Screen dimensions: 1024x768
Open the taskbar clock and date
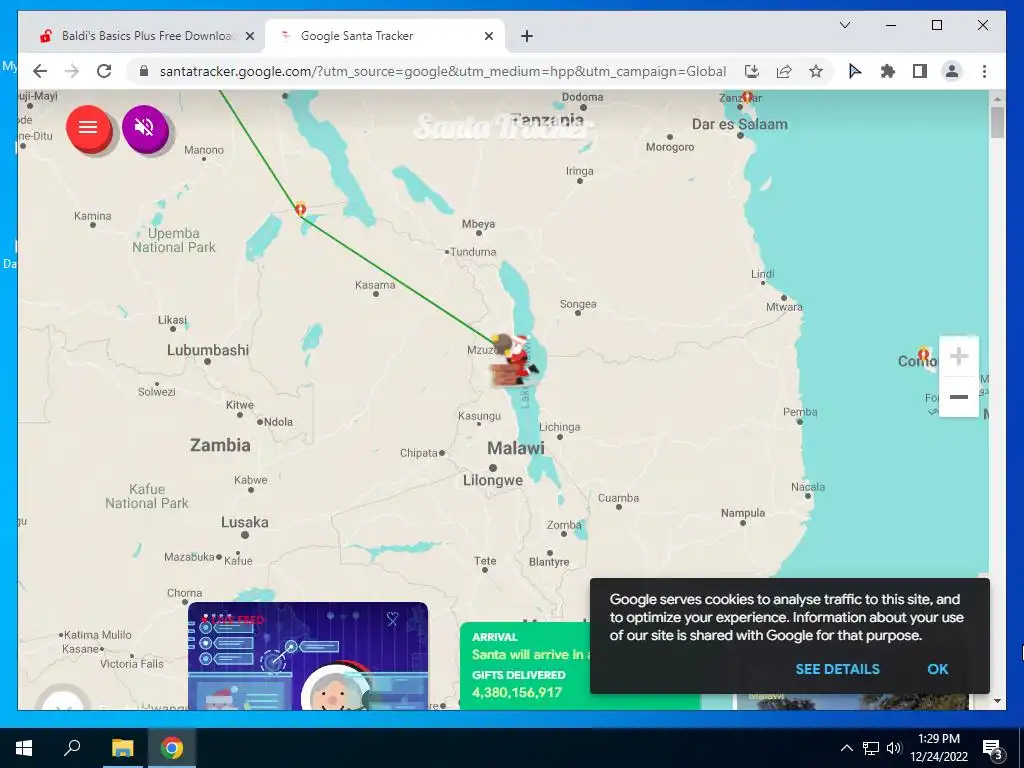pos(939,748)
